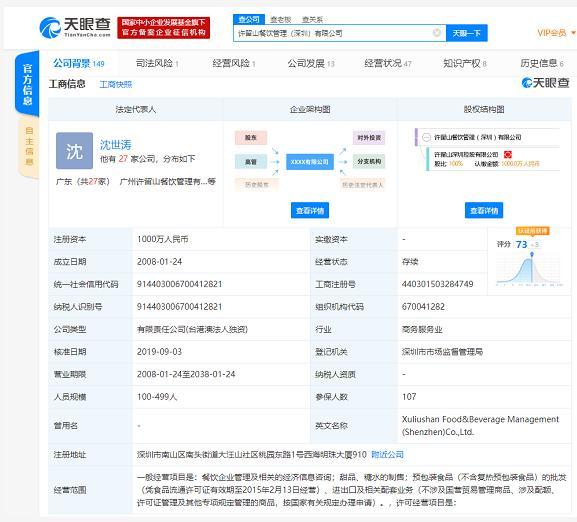Open the 知识产权 tab
Viewport: 577px width, 522px height.
click(x=464, y=63)
